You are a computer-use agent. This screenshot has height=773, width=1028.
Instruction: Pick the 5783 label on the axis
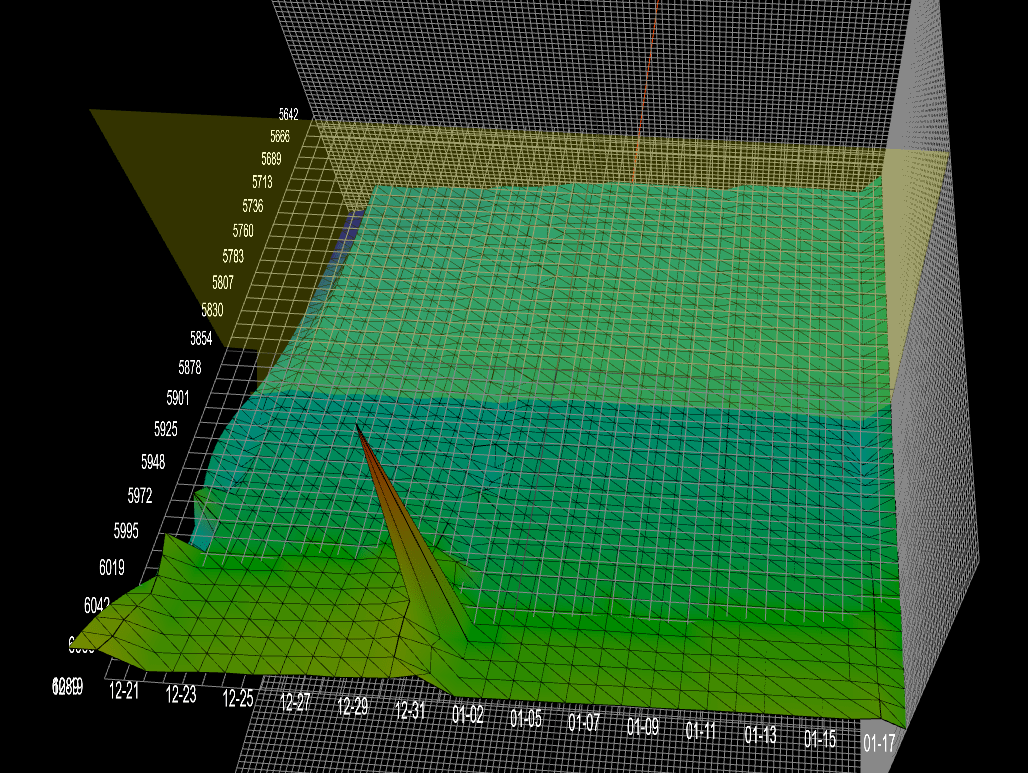coord(233,256)
